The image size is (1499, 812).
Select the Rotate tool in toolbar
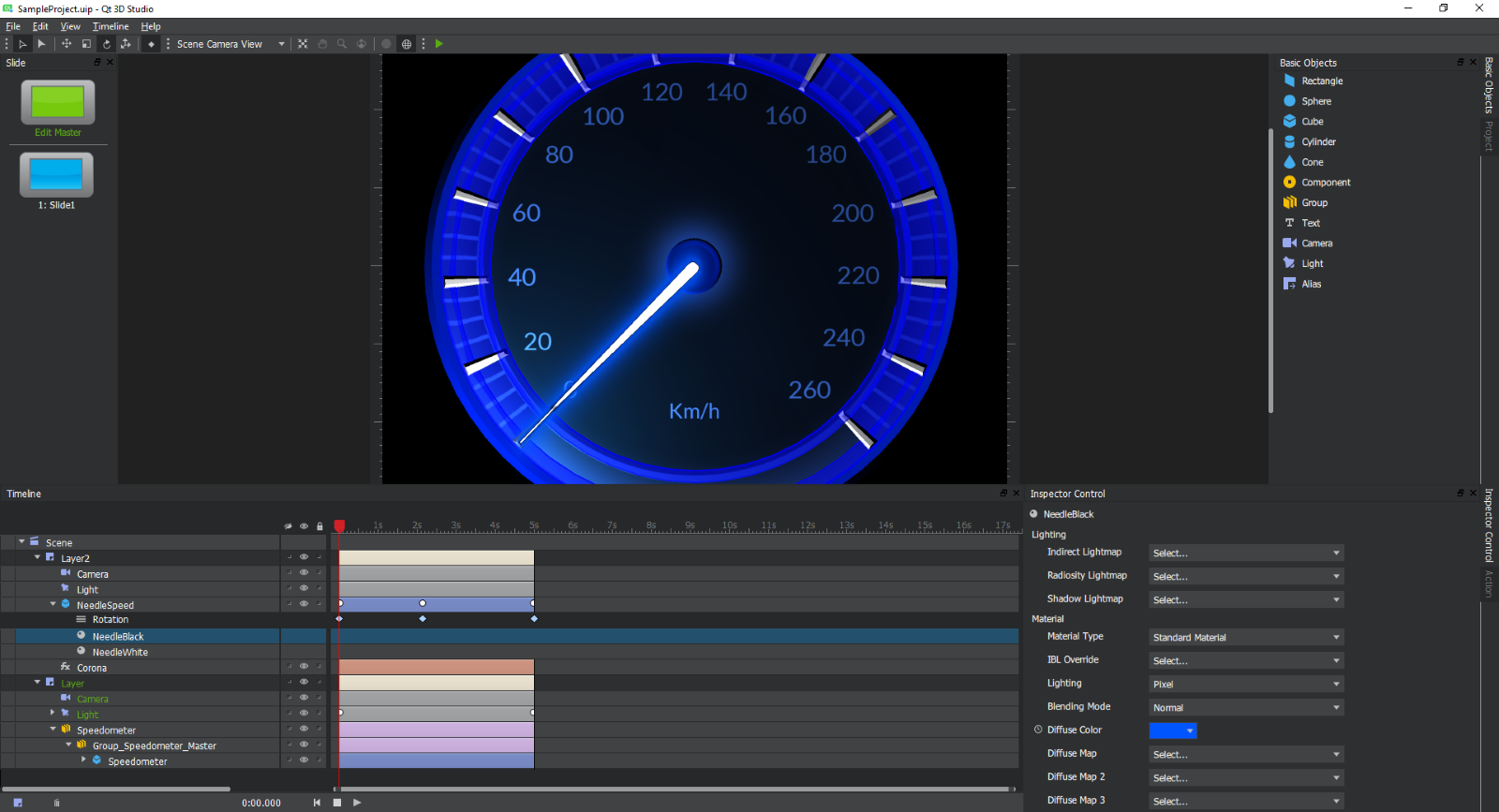[106, 44]
